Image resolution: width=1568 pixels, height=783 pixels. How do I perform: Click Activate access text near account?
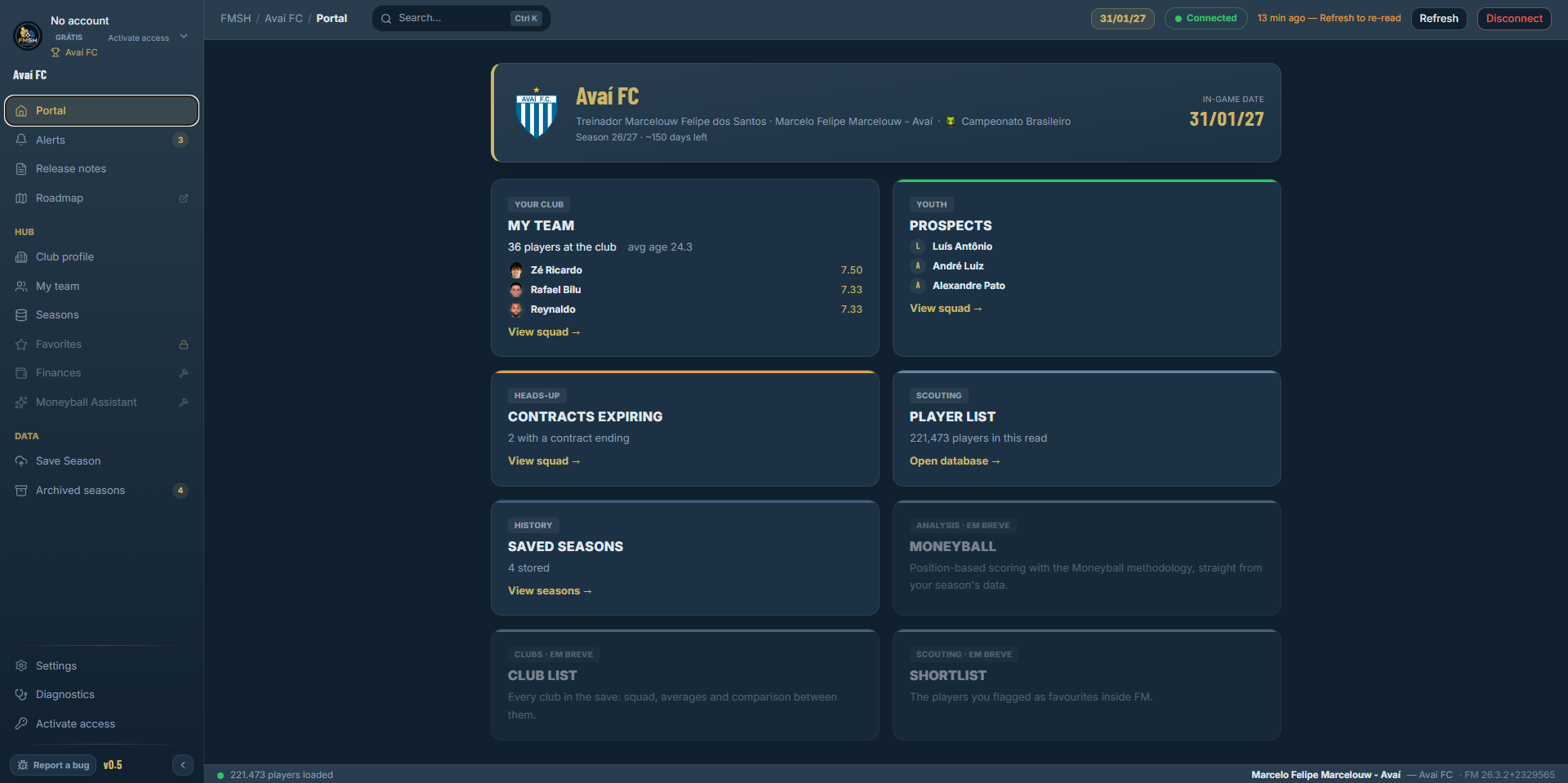(138, 38)
